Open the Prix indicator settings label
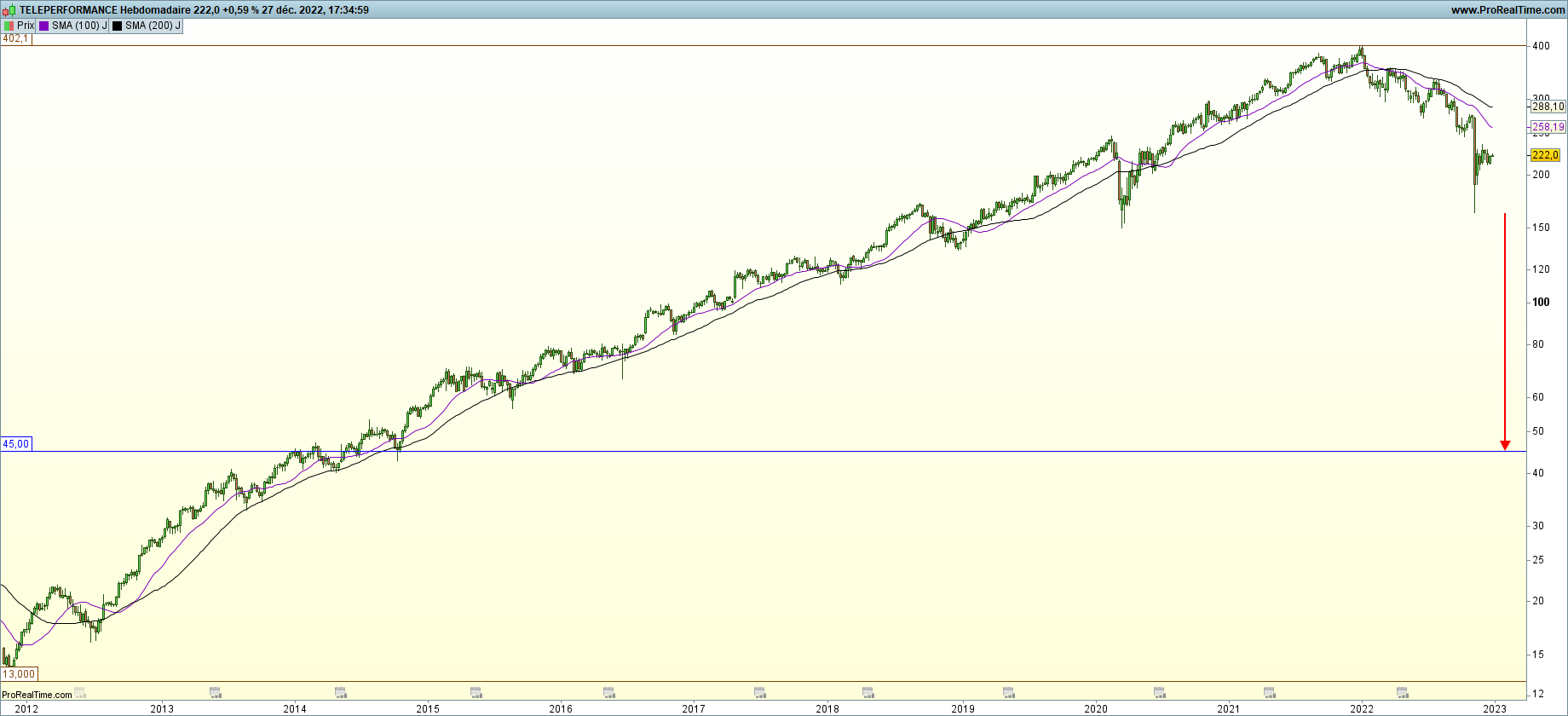Image resolution: width=1568 pixels, height=716 pixels. pyautogui.click(x=26, y=26)
